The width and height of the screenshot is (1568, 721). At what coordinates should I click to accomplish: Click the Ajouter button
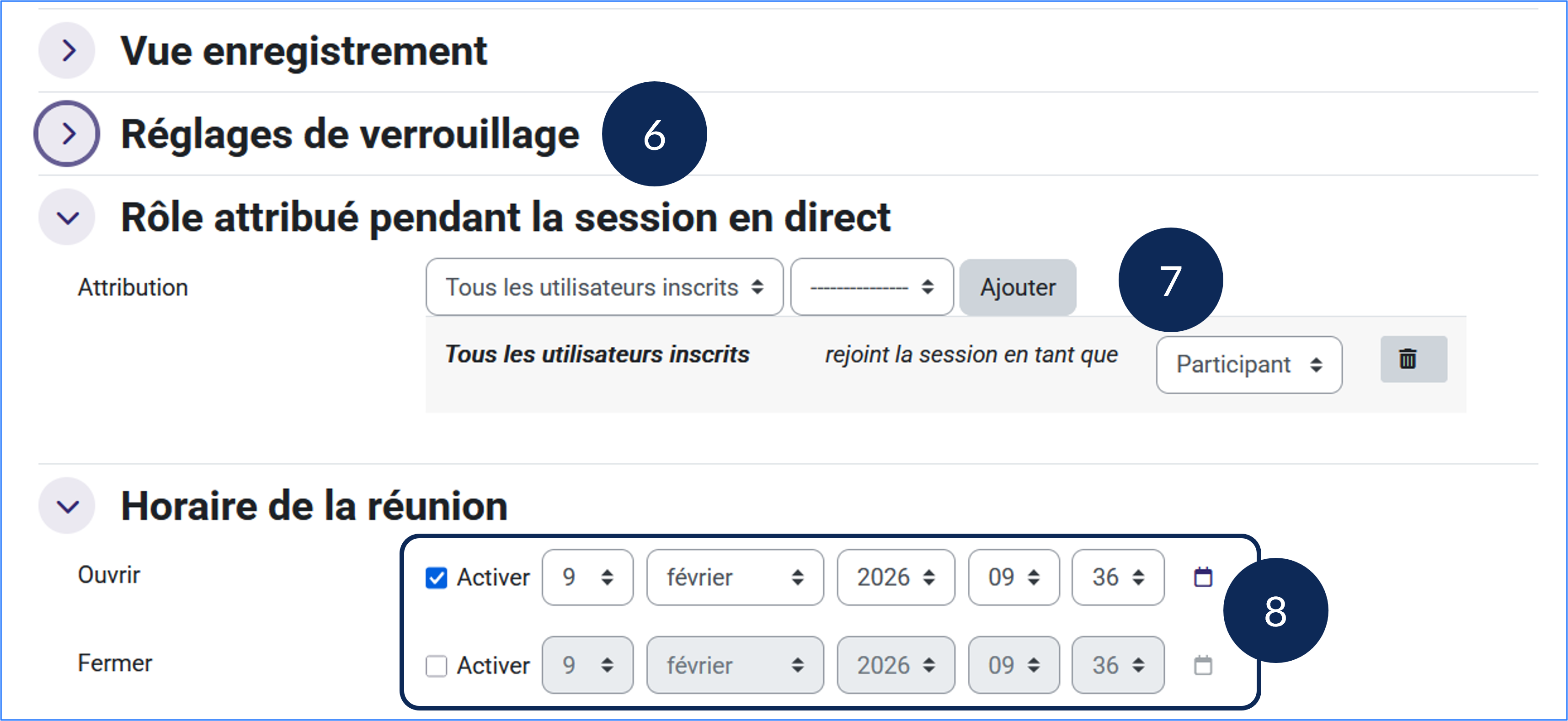(x=1017, y=287)
